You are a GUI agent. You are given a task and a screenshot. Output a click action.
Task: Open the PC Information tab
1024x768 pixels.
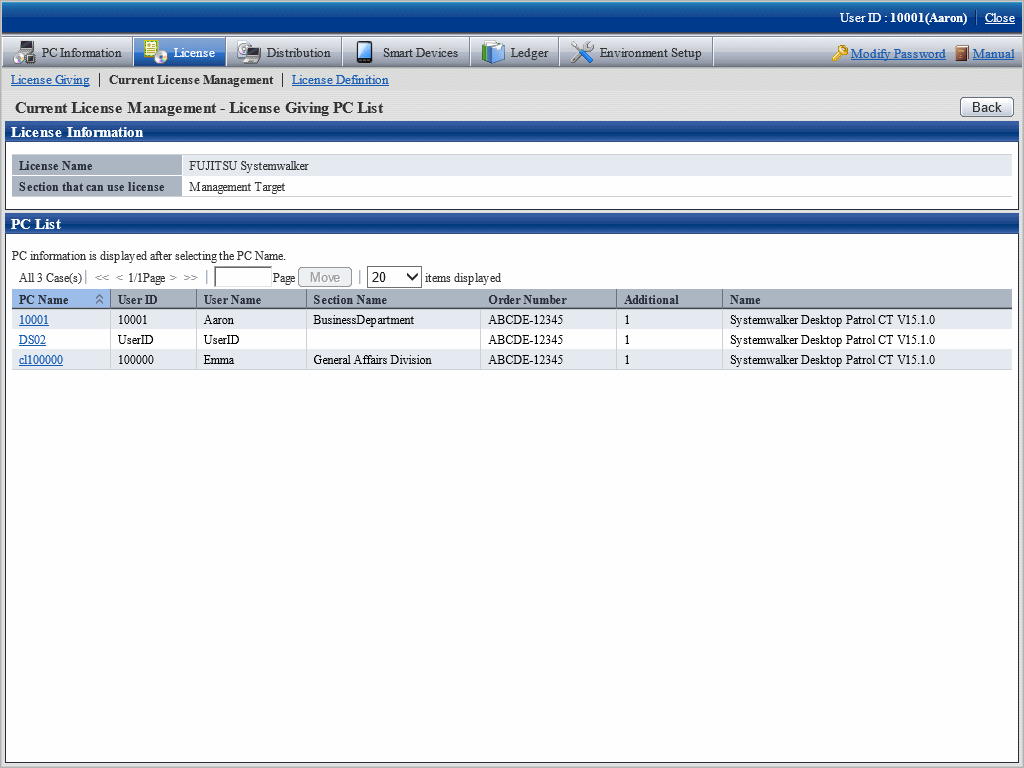[68, 52]
